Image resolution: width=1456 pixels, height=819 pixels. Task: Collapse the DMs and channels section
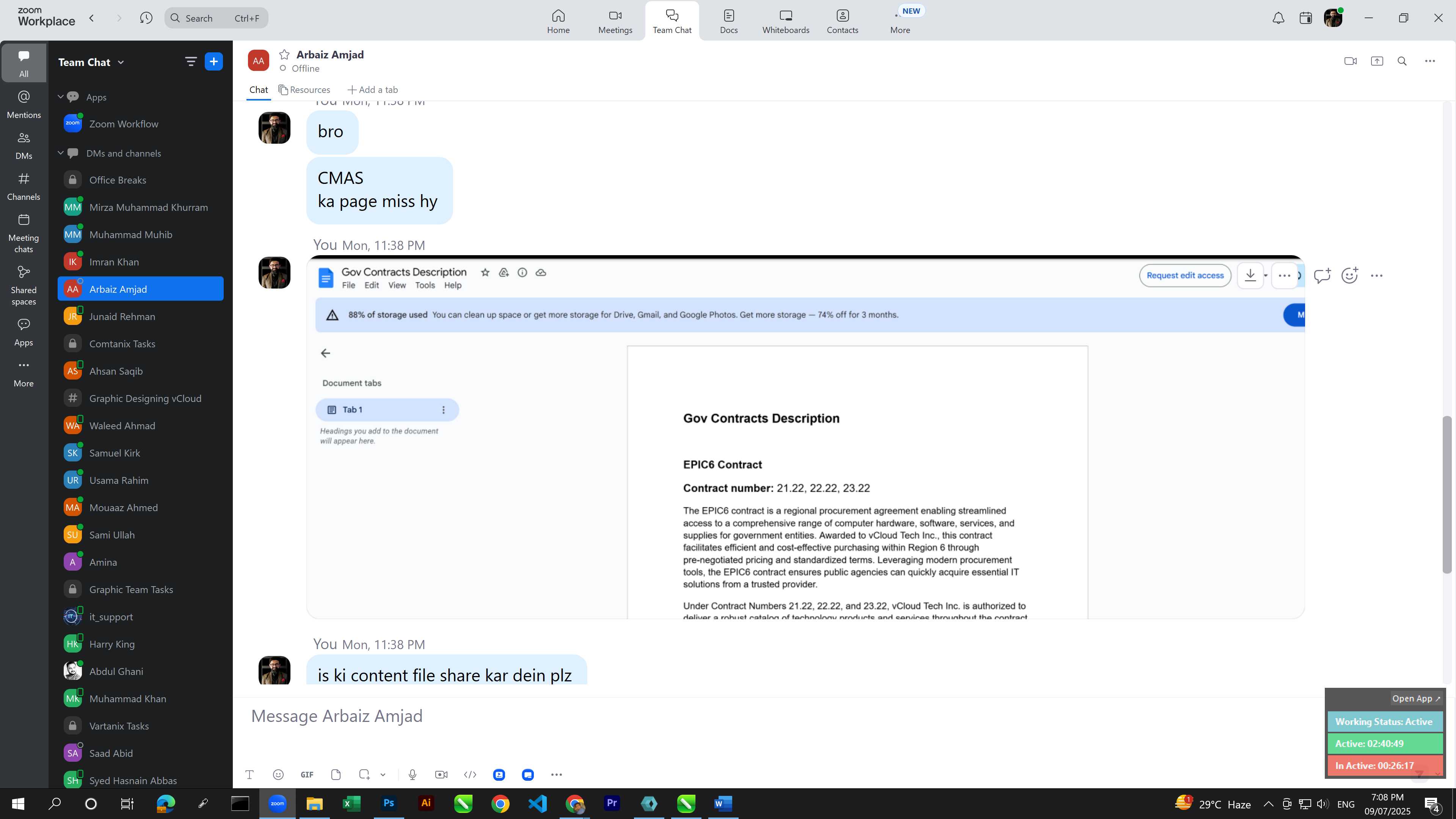click(61, 153)
